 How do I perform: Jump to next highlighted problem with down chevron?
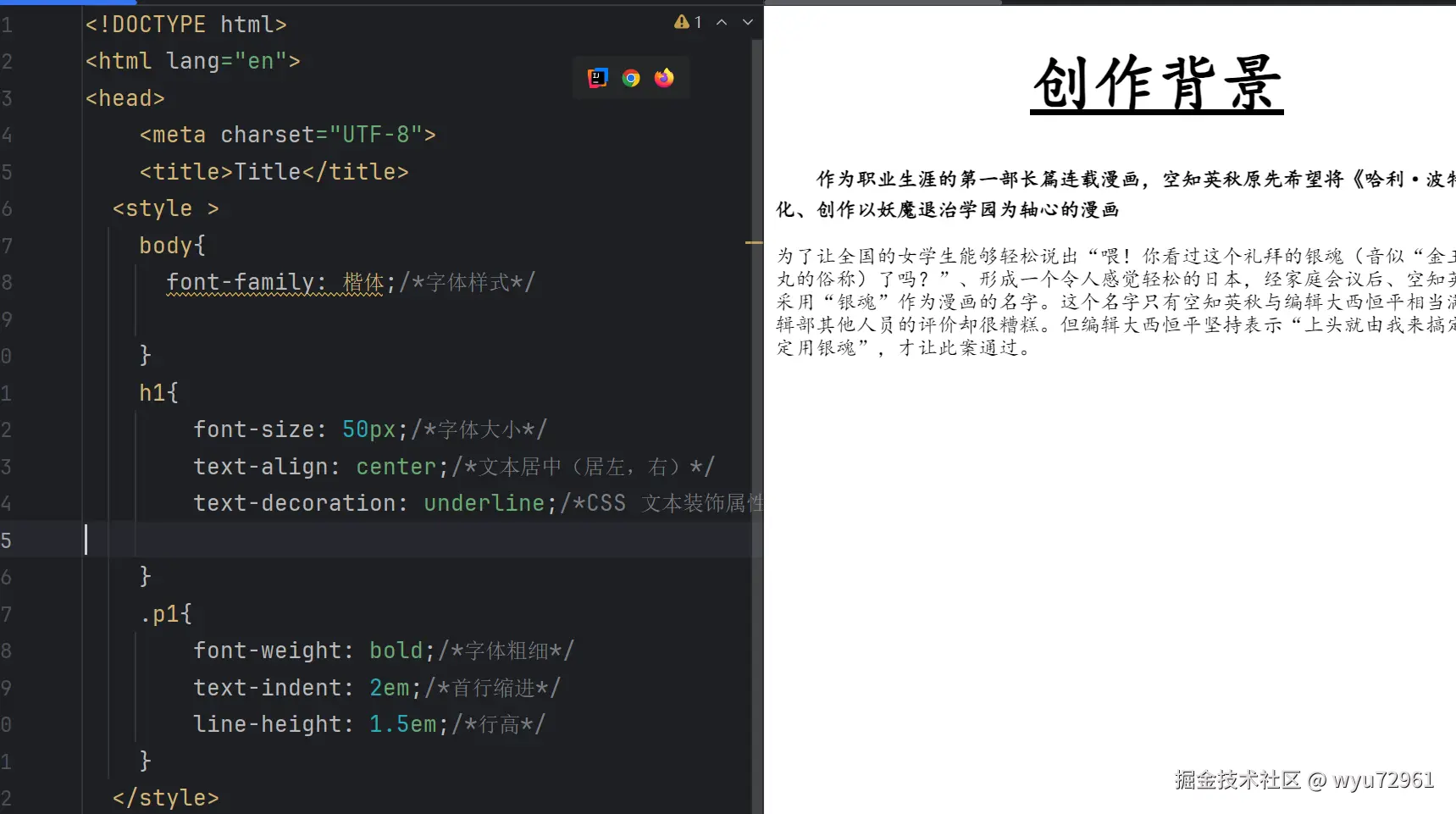(x=747, y=22)
